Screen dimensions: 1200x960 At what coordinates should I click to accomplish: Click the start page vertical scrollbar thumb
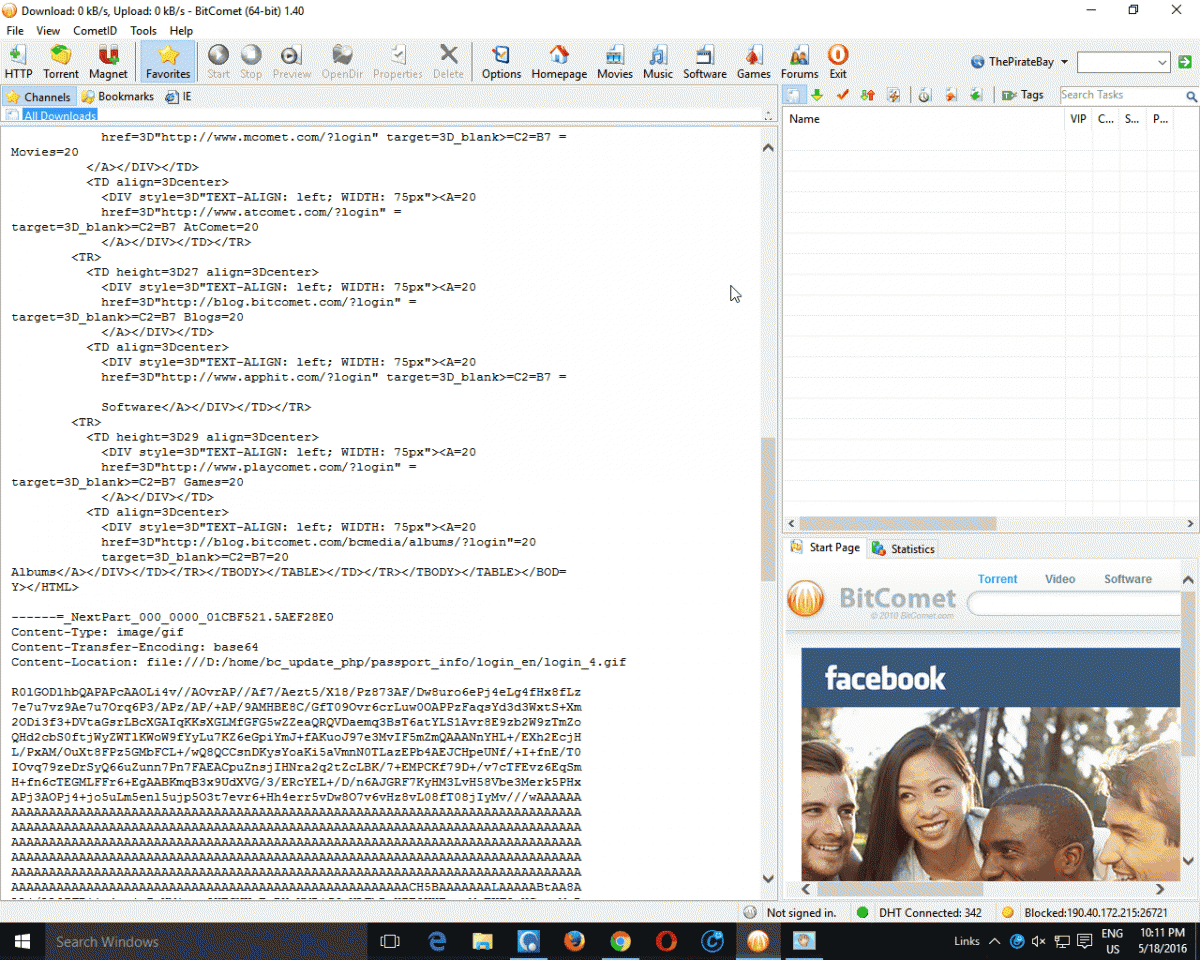point(1188,675)
